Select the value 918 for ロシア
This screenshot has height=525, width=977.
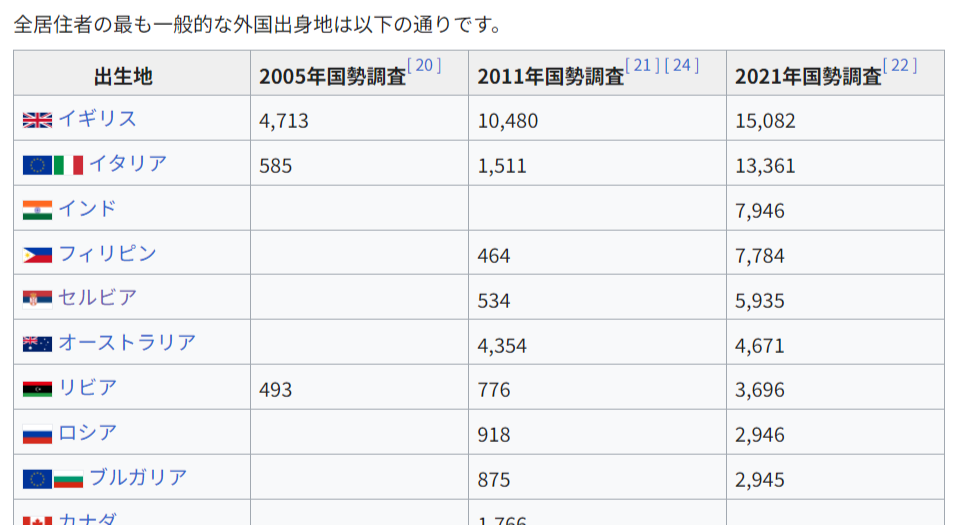point(494,435)
